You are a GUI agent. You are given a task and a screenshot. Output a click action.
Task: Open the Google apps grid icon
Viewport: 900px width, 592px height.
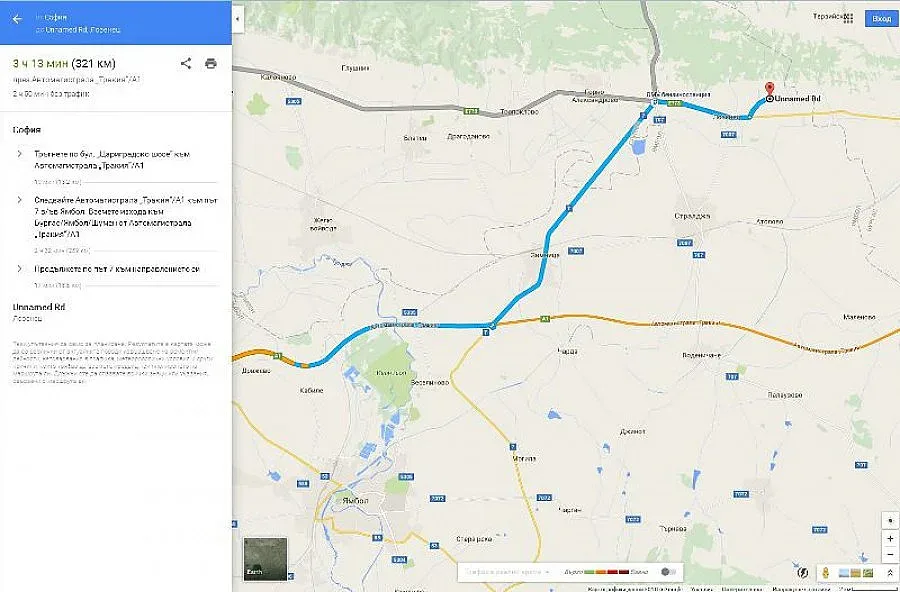(849, 18)
